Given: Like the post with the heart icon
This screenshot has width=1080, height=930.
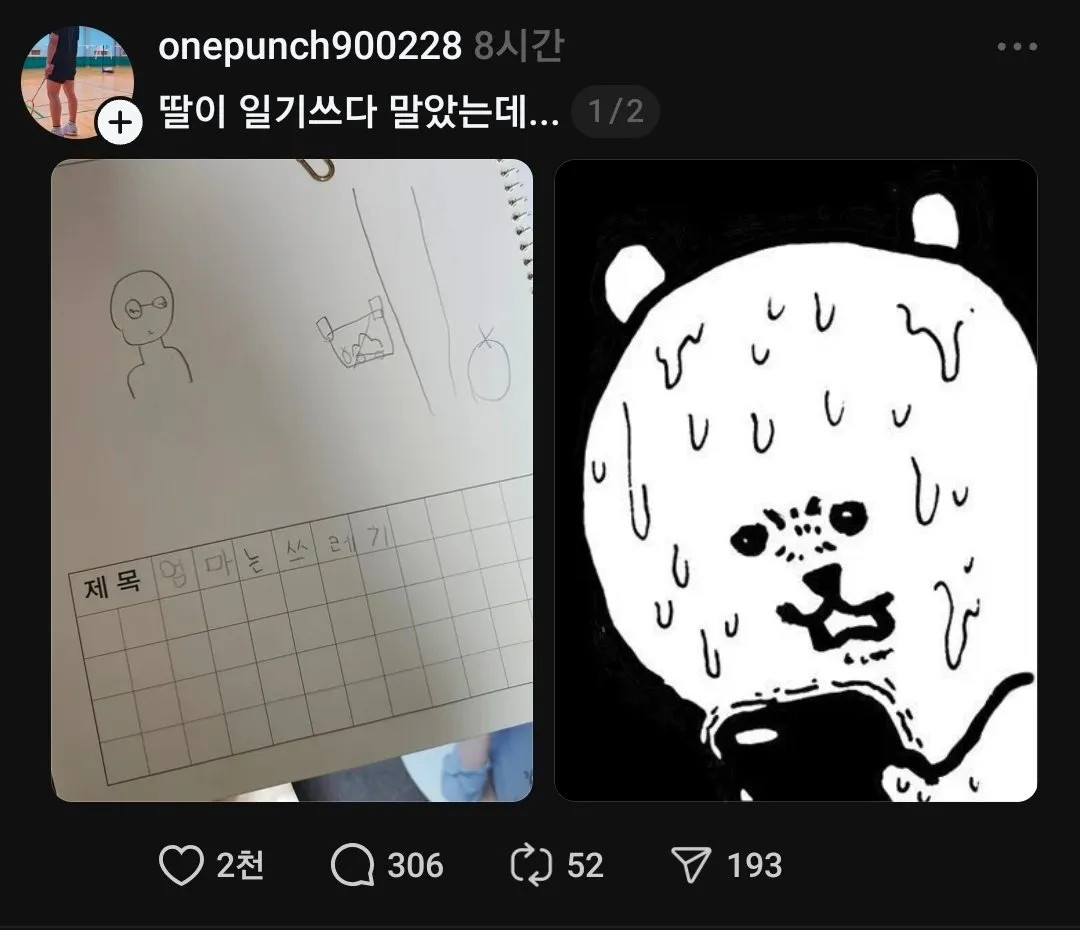Looking at the screenshot, I should click(x=181, y=865).
